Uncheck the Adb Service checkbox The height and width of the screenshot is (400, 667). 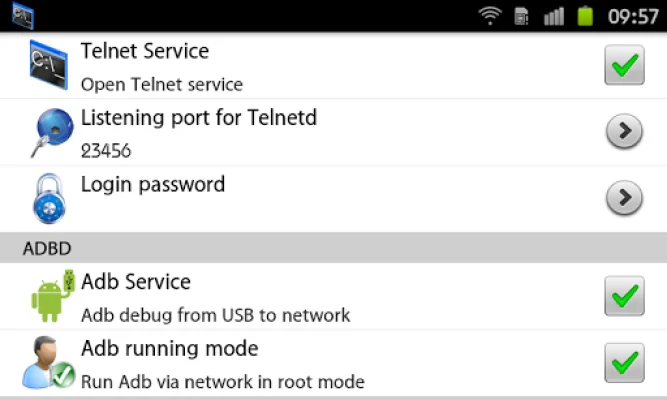click(624, 297)
